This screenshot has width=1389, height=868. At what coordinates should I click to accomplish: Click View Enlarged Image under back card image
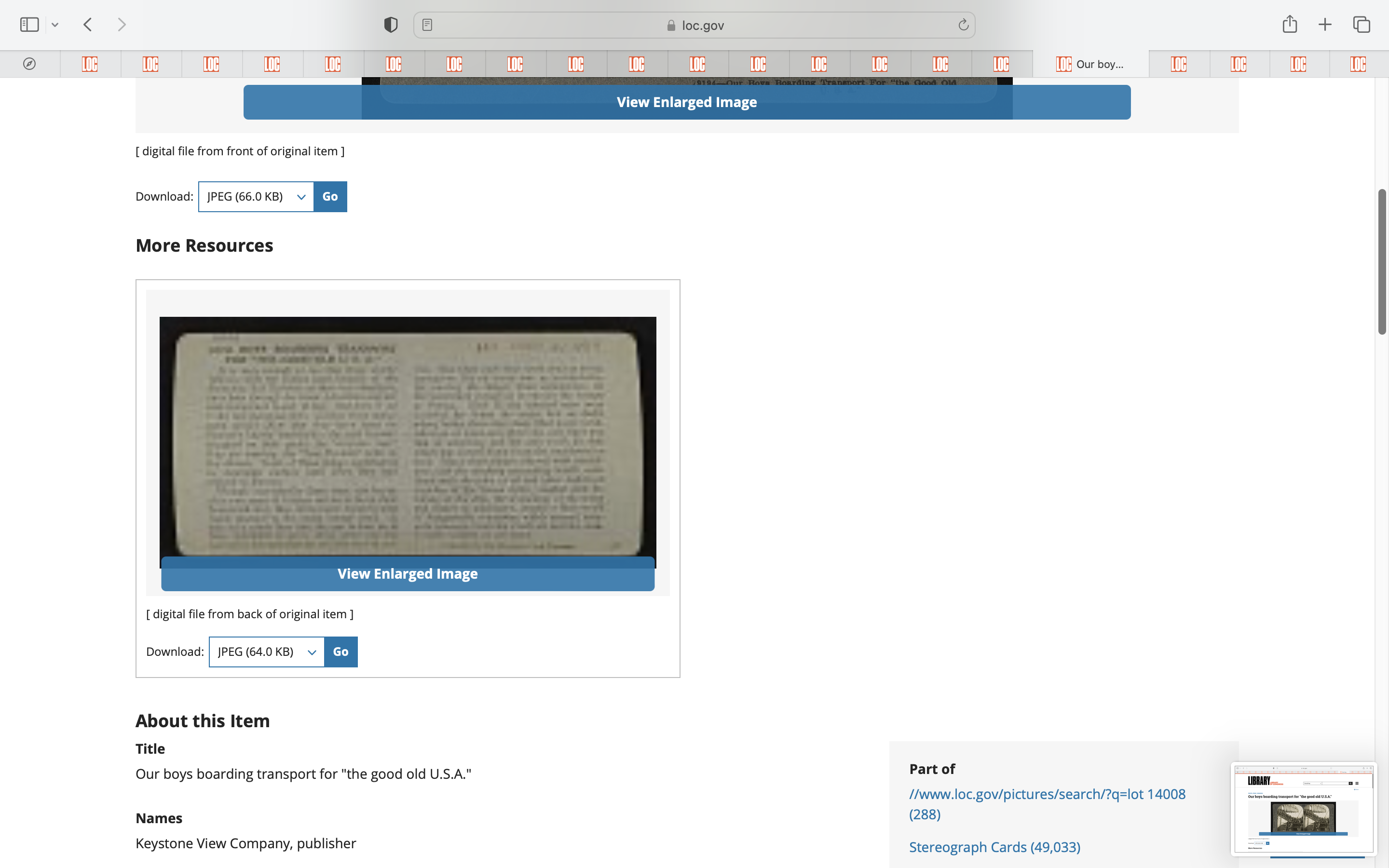coord(408,573)
